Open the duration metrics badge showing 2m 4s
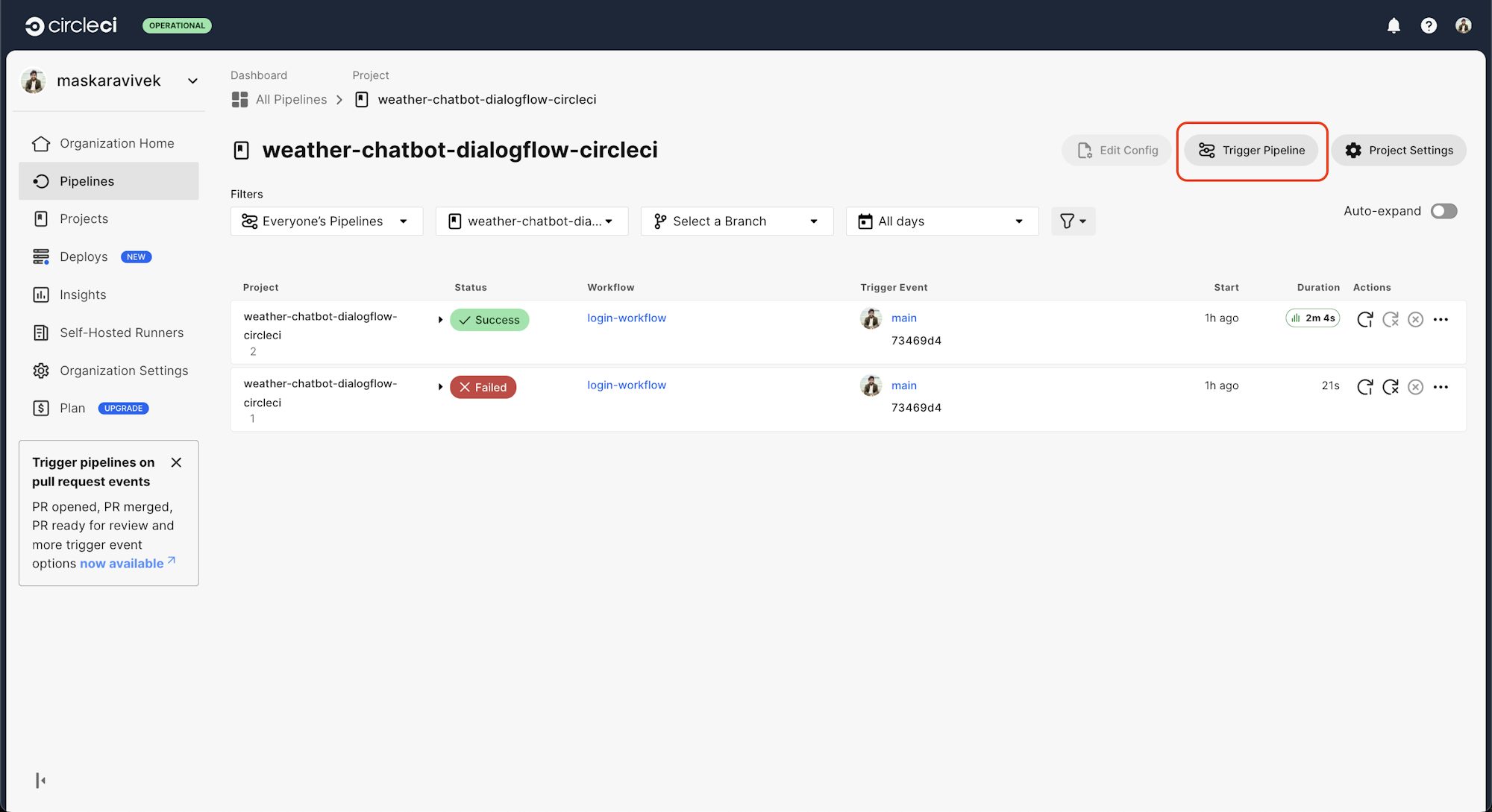1492x812 pixels. click(x=1312, y=318)
